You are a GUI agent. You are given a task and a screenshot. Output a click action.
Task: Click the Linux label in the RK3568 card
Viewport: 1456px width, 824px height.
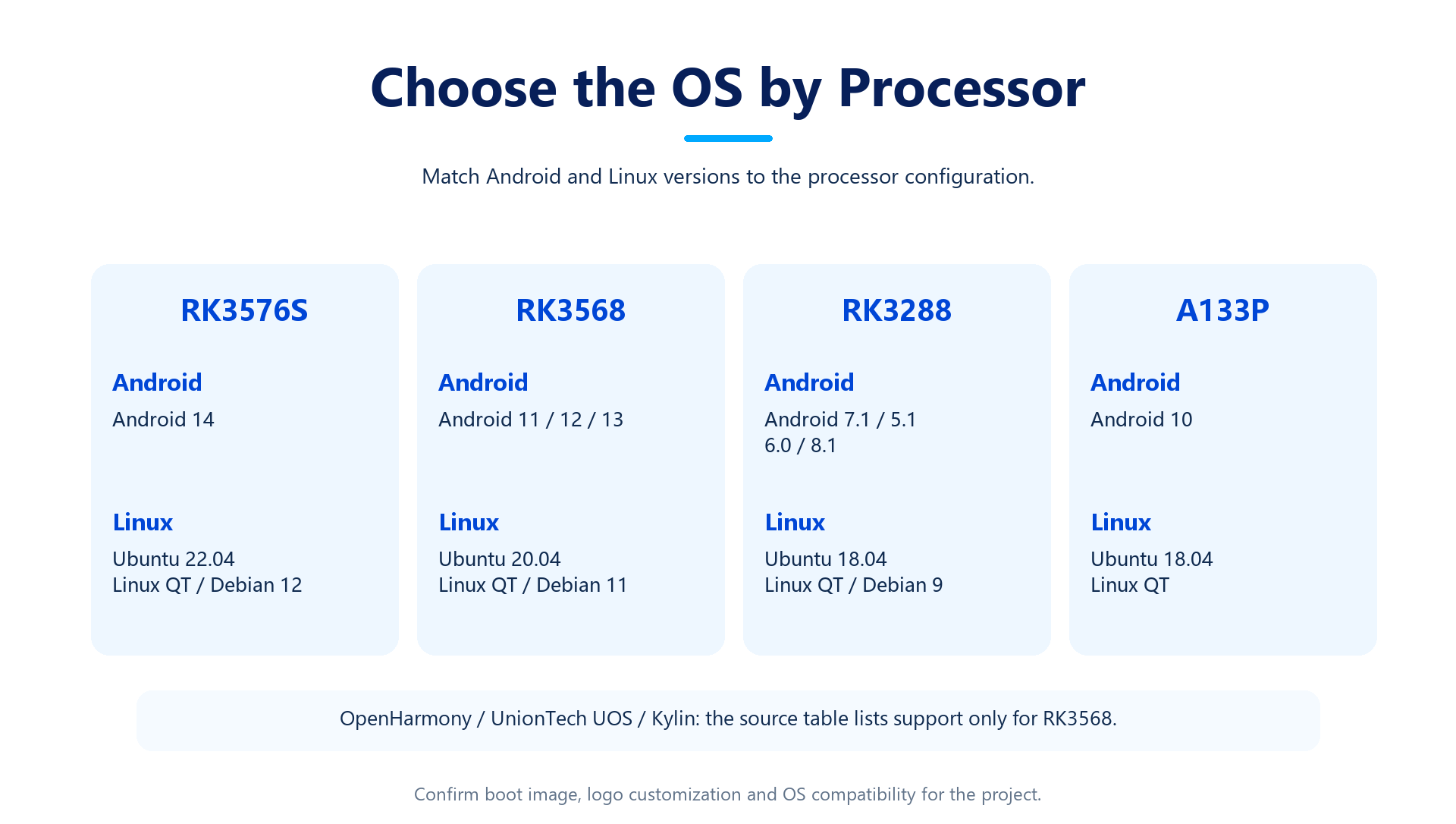(x=469, y=522)
